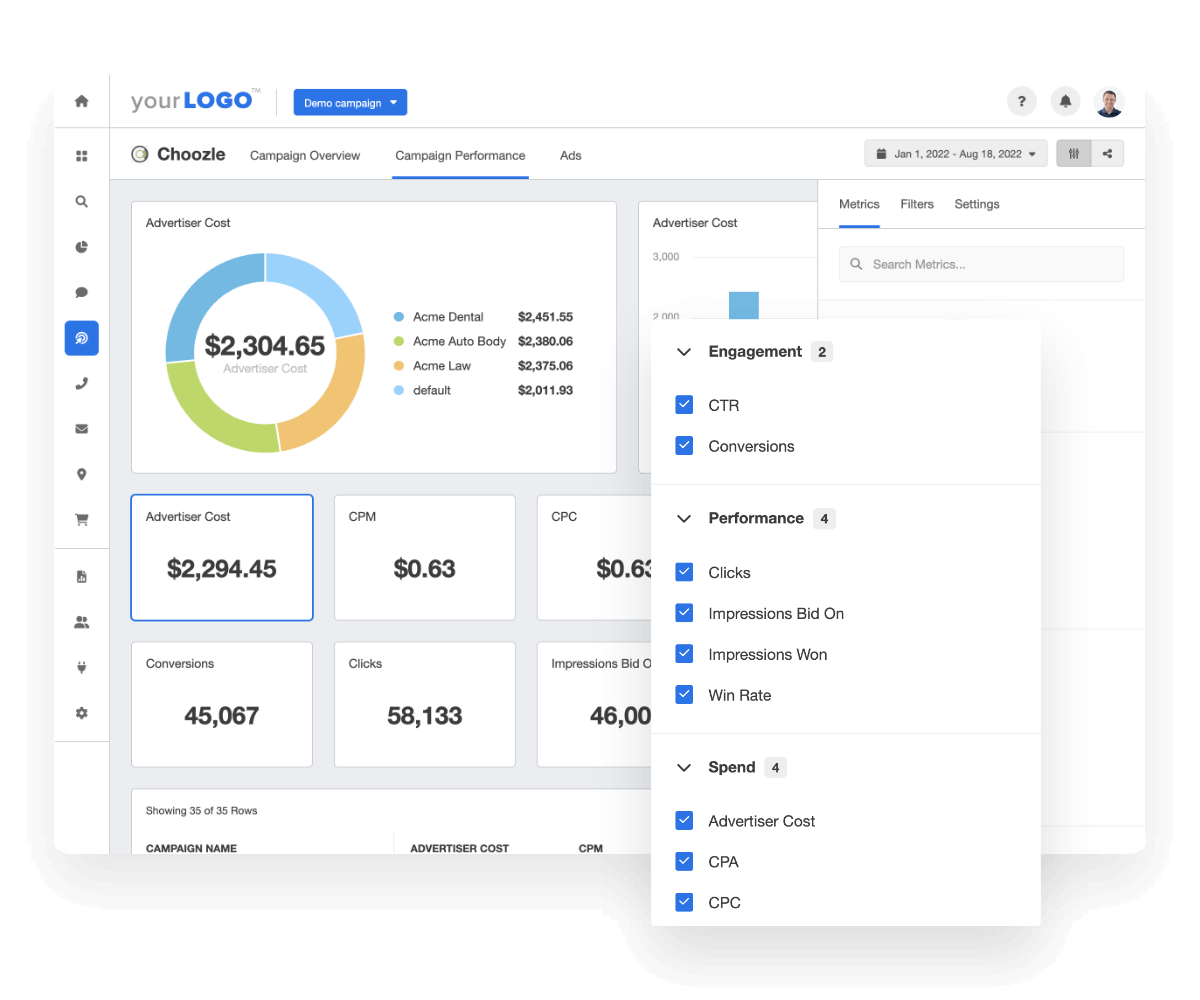
Task: Click the share icon near the date range
Action: coord(1107,153)
